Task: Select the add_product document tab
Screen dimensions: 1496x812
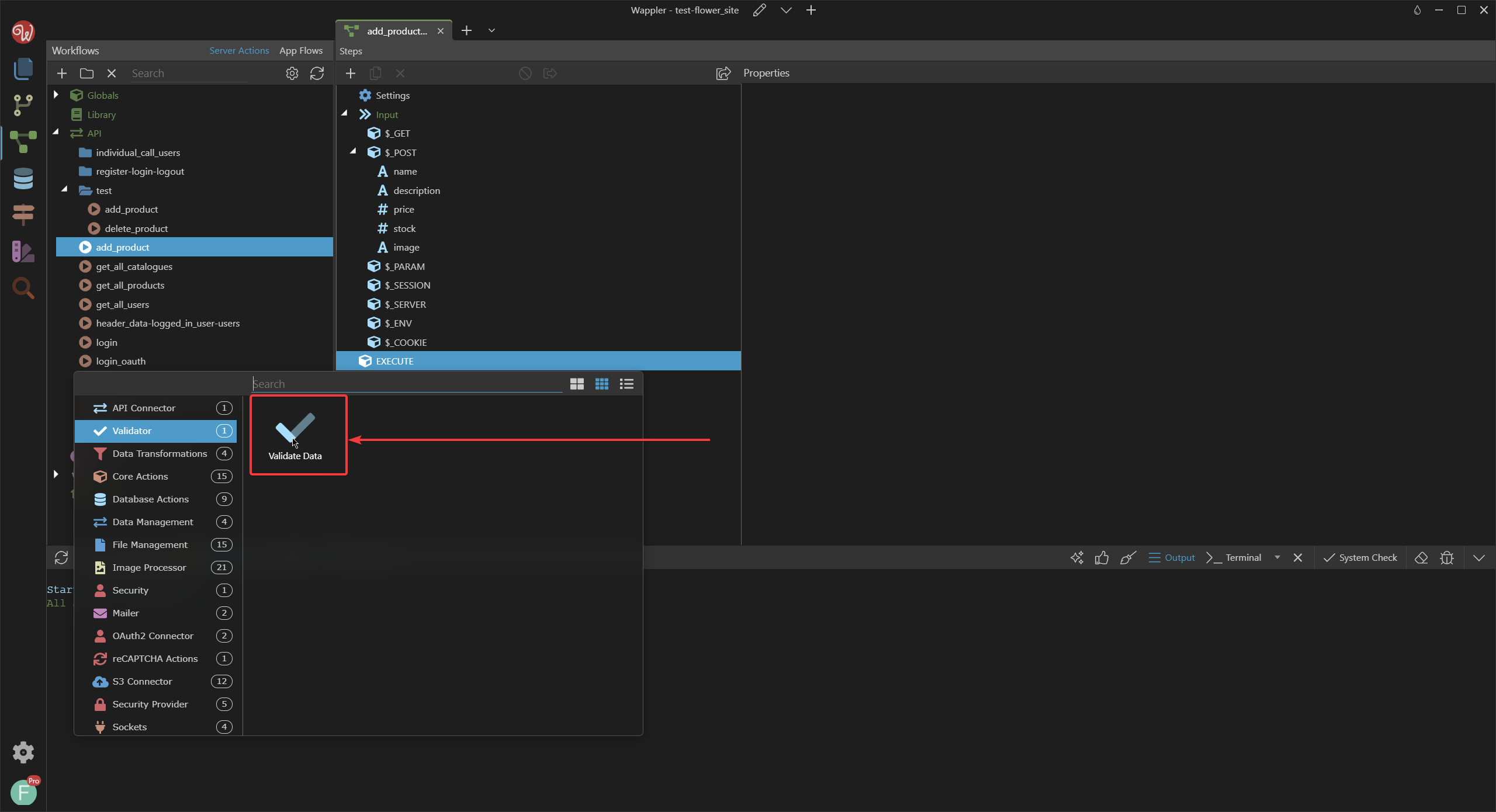Action: click(x=394, y=31)
